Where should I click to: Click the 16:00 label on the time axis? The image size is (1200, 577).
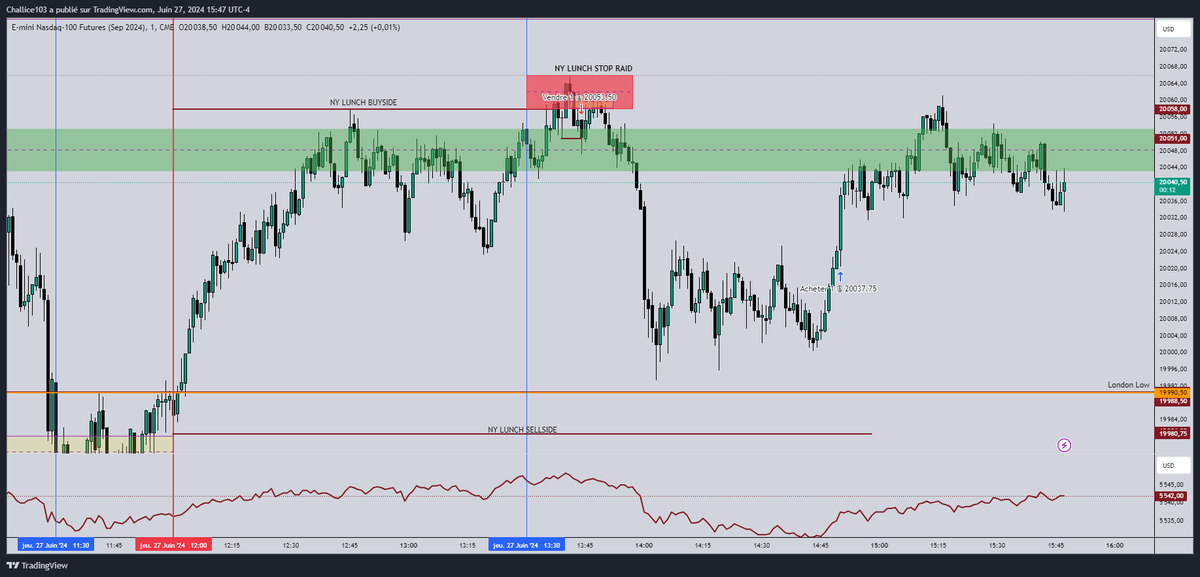(x=1115, y=545)
